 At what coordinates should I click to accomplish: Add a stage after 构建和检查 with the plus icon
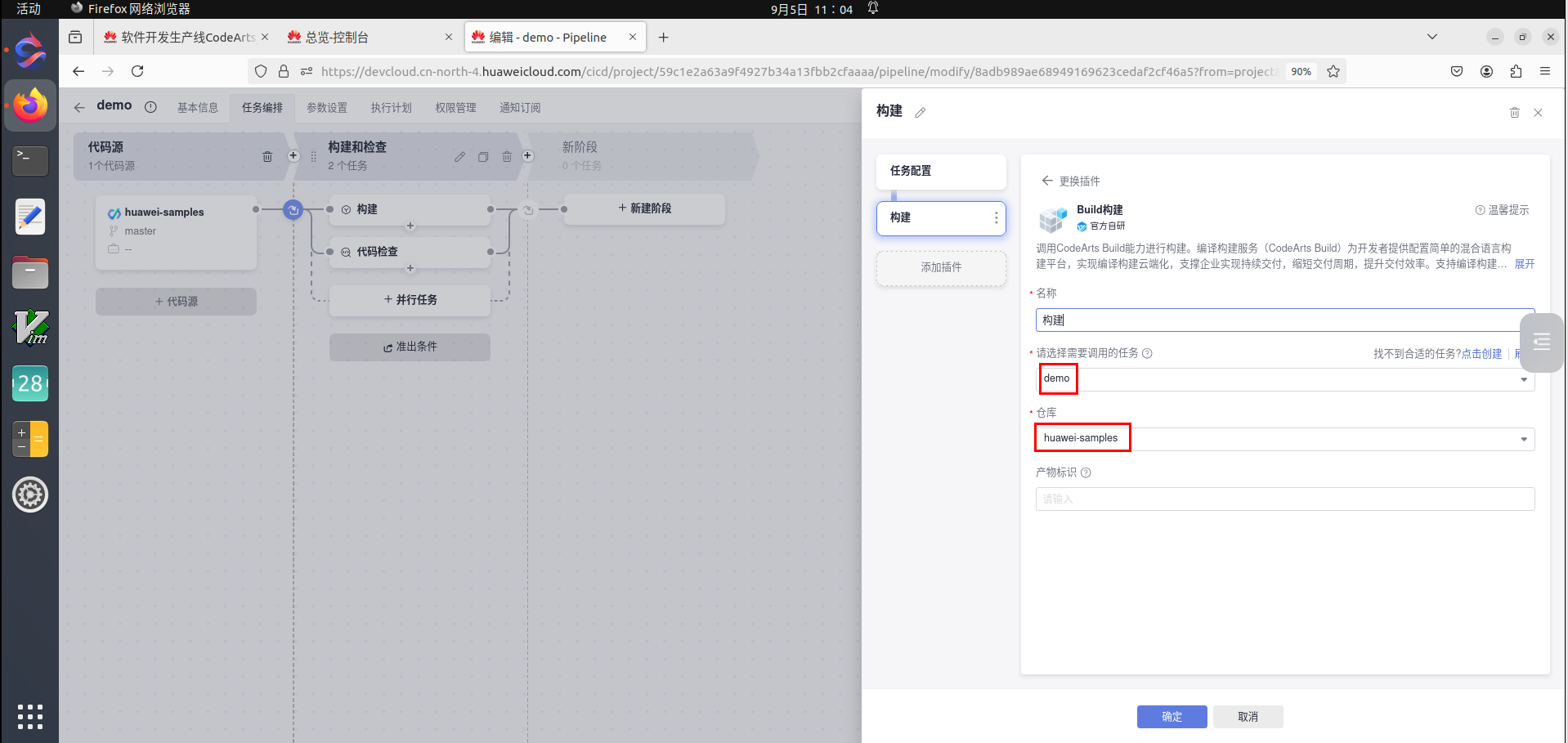coord(528,155)
